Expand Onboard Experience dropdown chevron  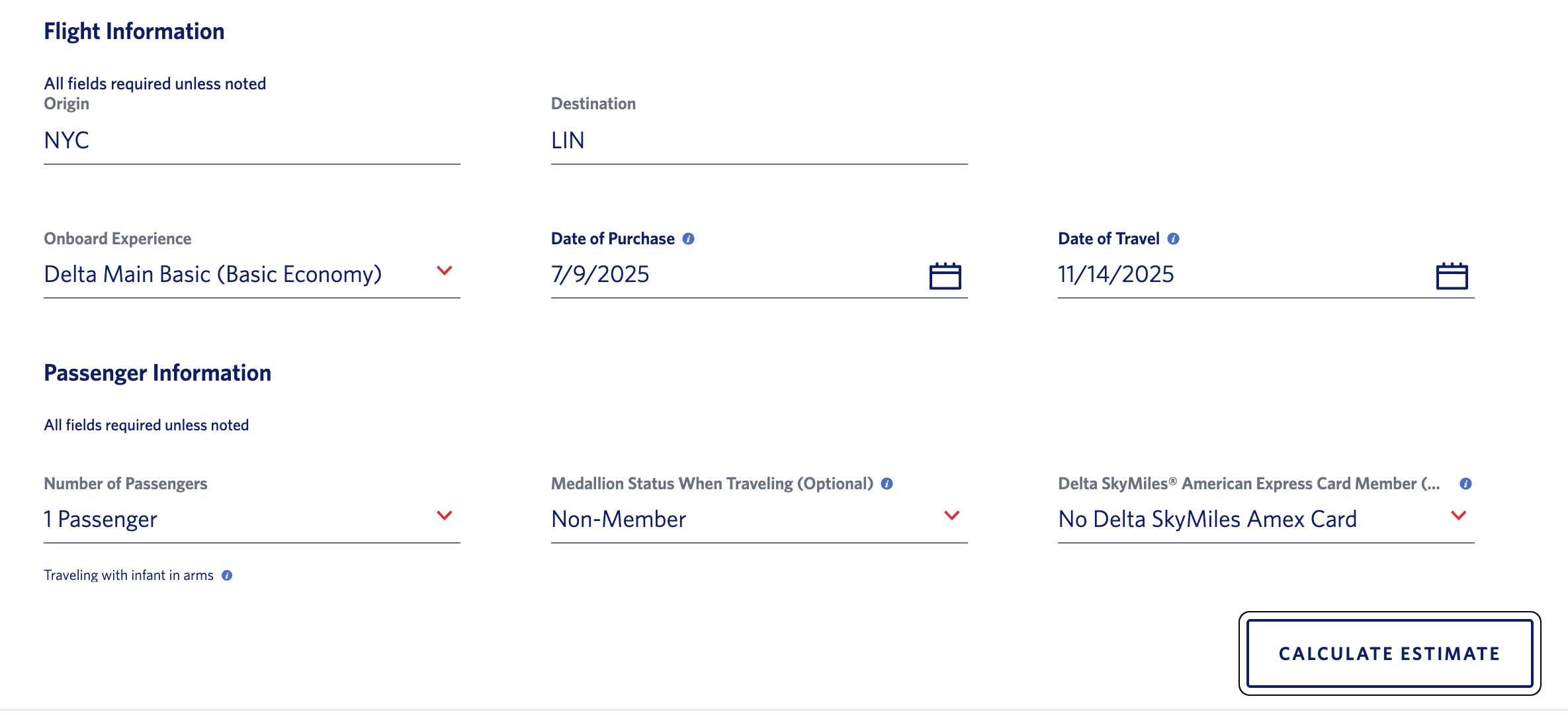tap(445, 271)
